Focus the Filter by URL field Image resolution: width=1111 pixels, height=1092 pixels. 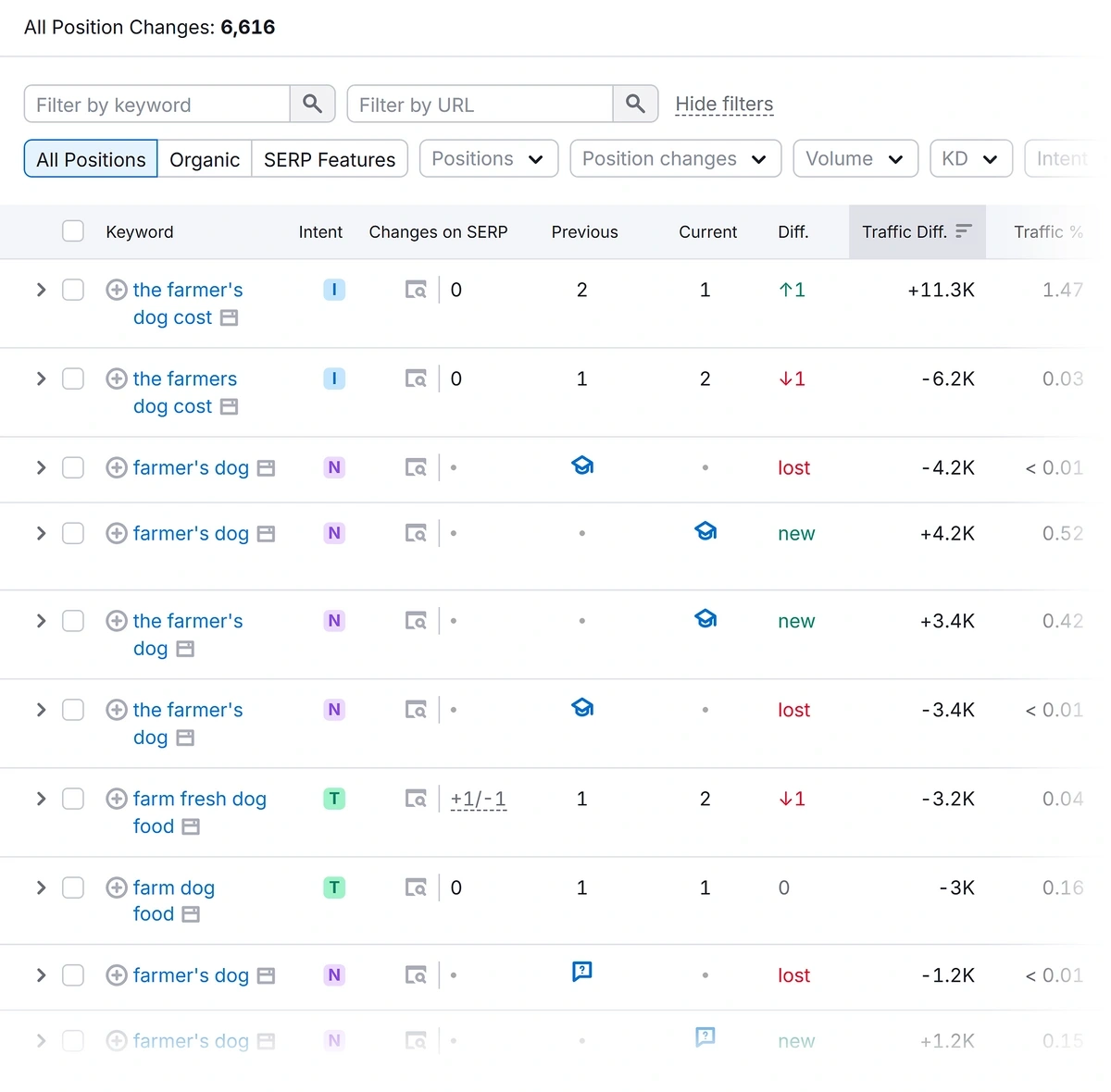pos(481,104)
